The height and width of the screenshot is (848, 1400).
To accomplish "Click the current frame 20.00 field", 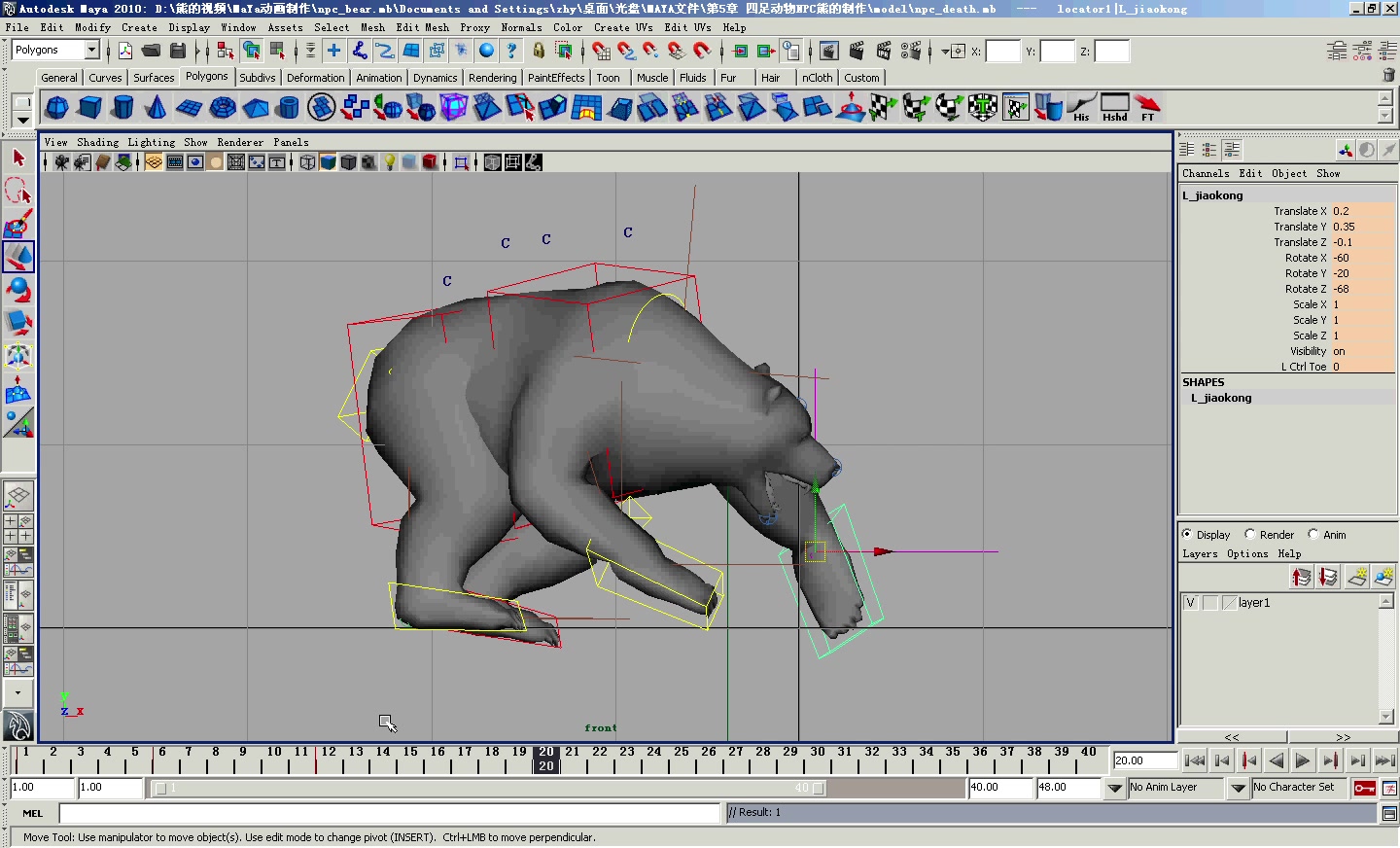I will [x=1144, y=760].
